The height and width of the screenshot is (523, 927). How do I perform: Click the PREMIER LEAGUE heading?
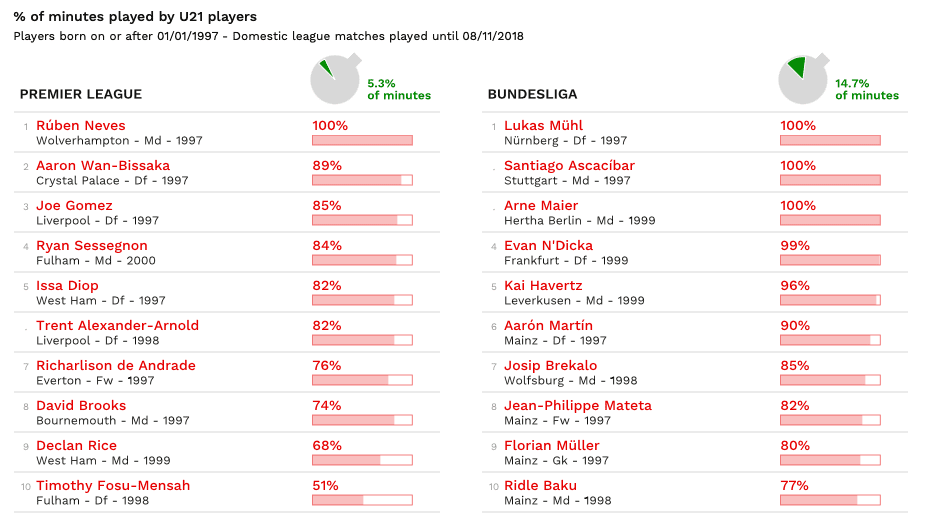[x=81, y=95]
